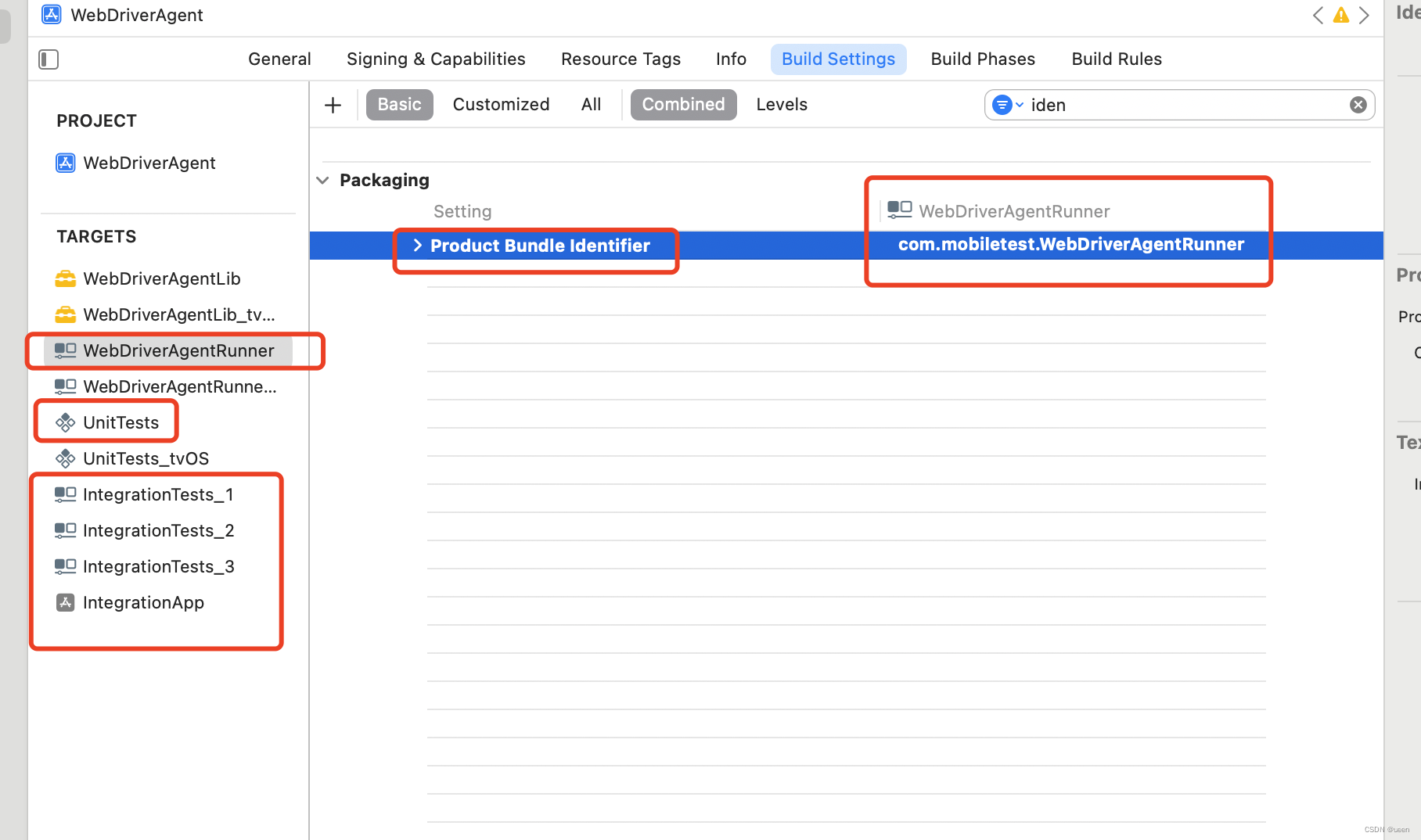The height and width of the screenshot is (840, 1421).
Task: Click the IntegrationApp application icon
Action: 65,602
